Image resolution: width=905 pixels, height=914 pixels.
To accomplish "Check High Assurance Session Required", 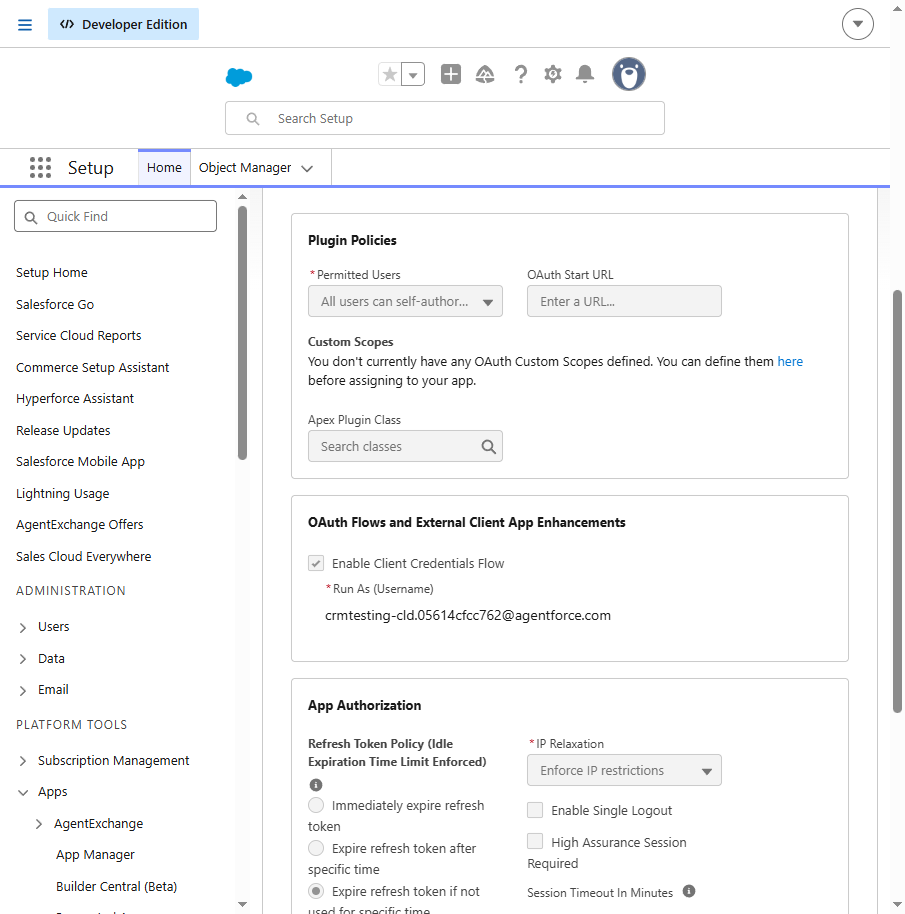I will pos(535,841).
